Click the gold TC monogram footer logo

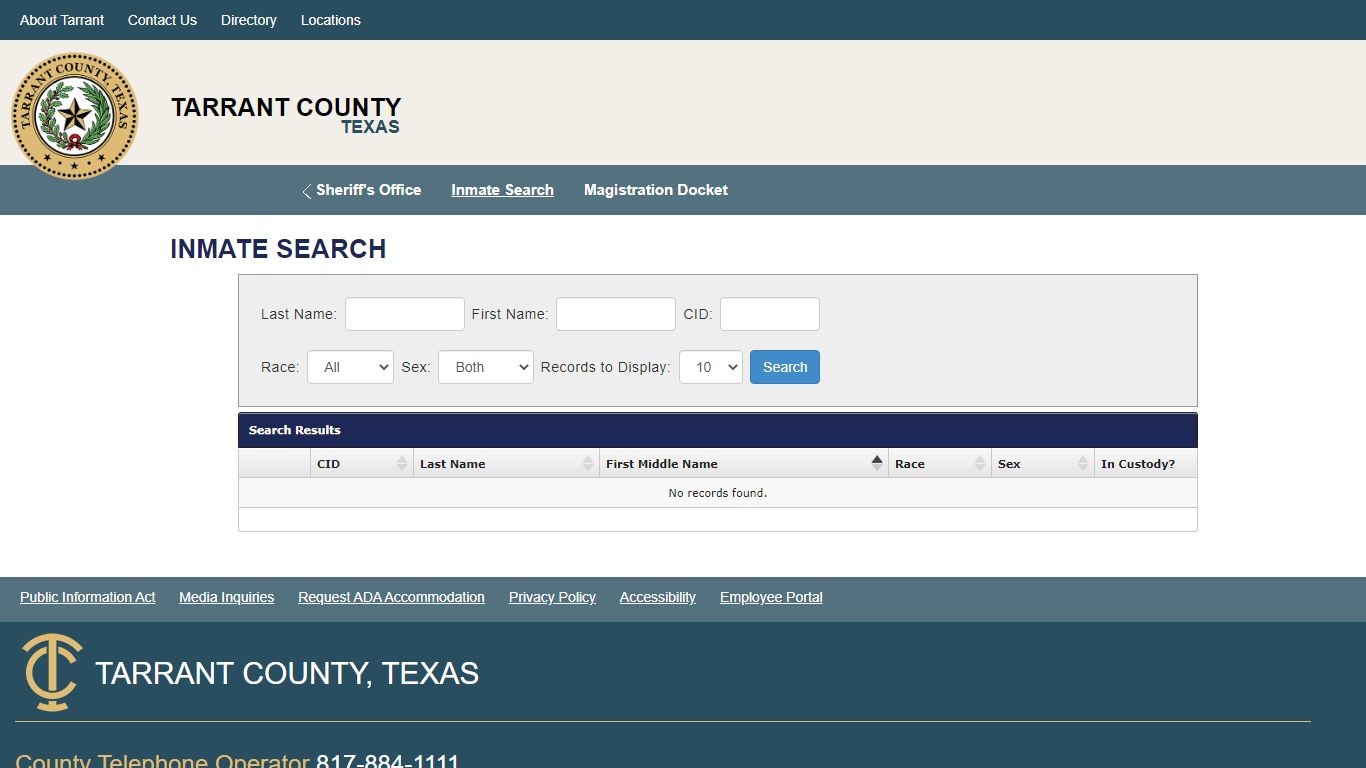(52, 672)
